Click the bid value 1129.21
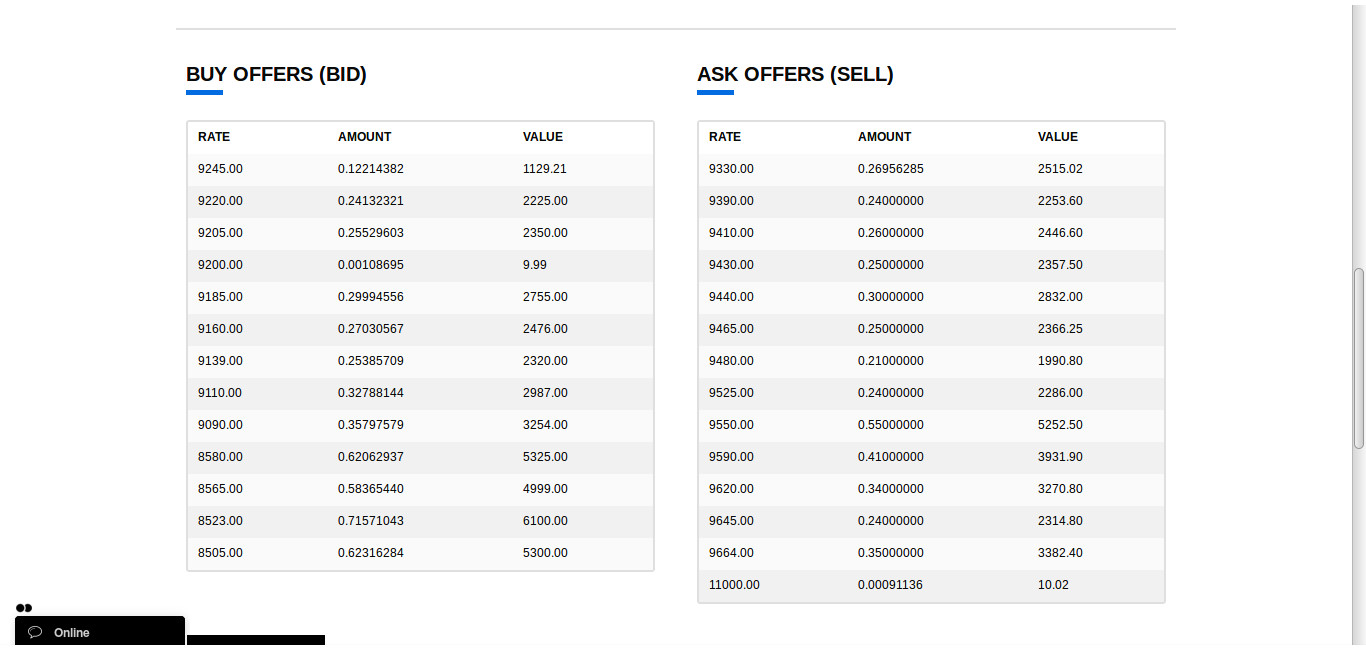Viewport: 1366px width, 650px height. click(x=545, y=169)
